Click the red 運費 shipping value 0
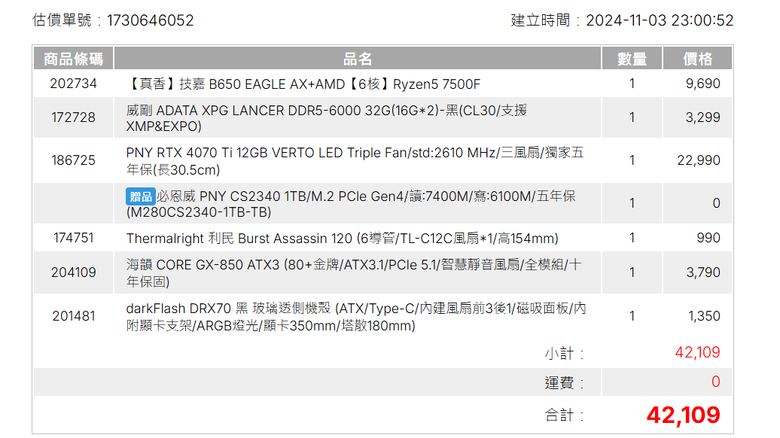Image resolution: width=780 pixels, height=438 pixels. tap(716, 382)
